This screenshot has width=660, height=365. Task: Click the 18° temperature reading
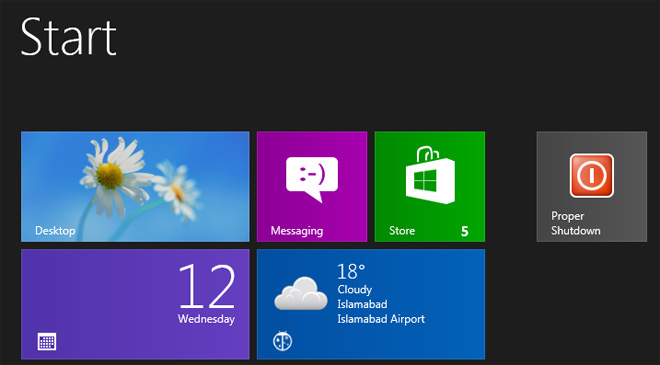click(x=351, y=272)
